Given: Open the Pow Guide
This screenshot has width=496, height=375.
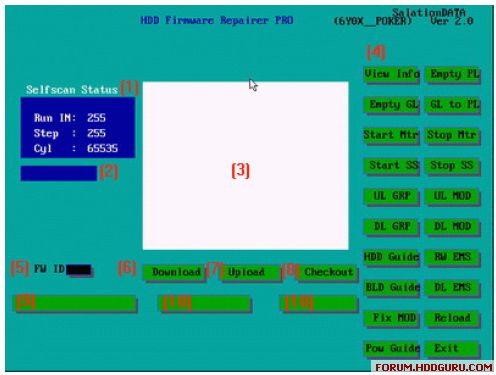Looking at the screenshot, I should [x=392, y=349].
